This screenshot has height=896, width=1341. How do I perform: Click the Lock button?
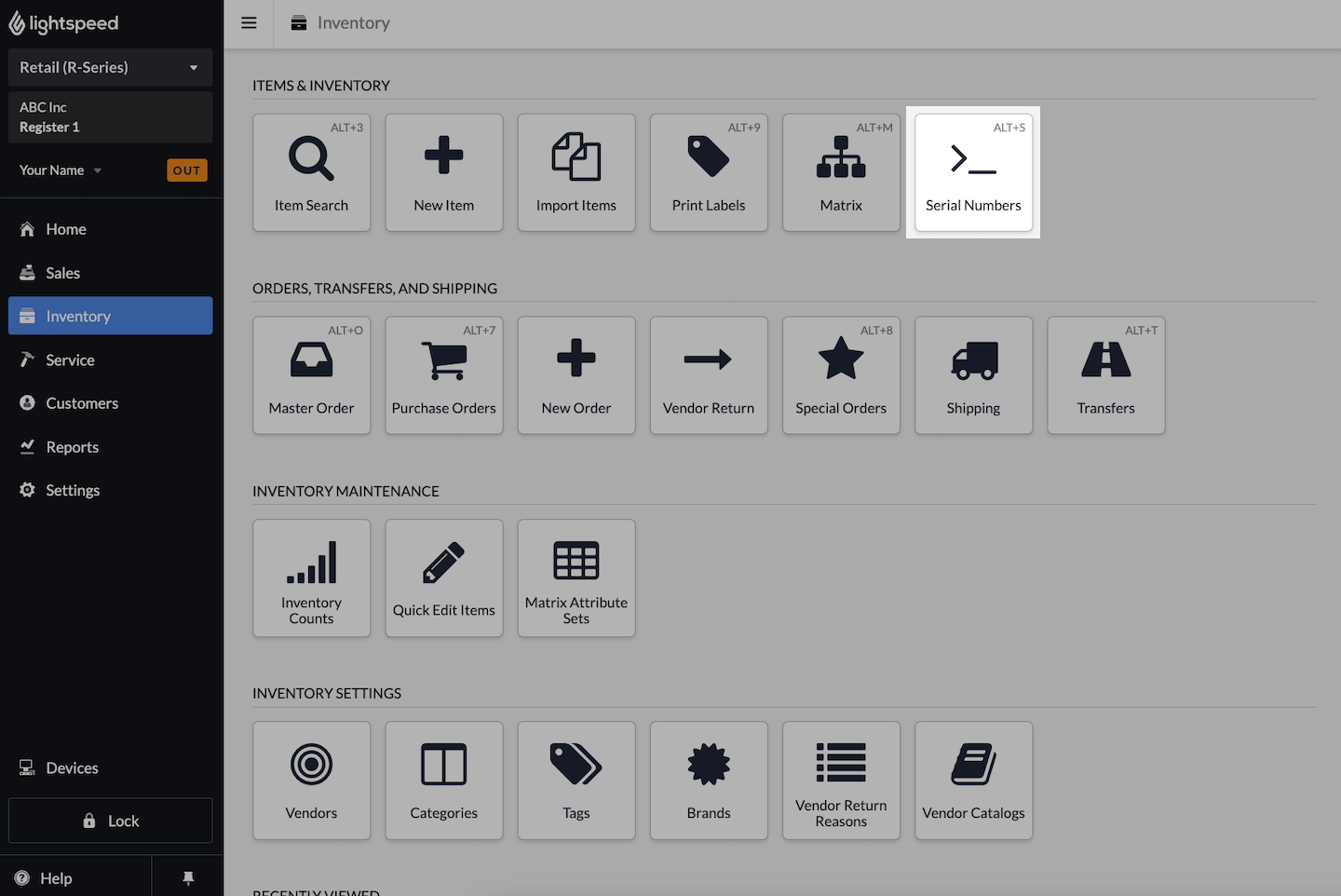(110, 821)
